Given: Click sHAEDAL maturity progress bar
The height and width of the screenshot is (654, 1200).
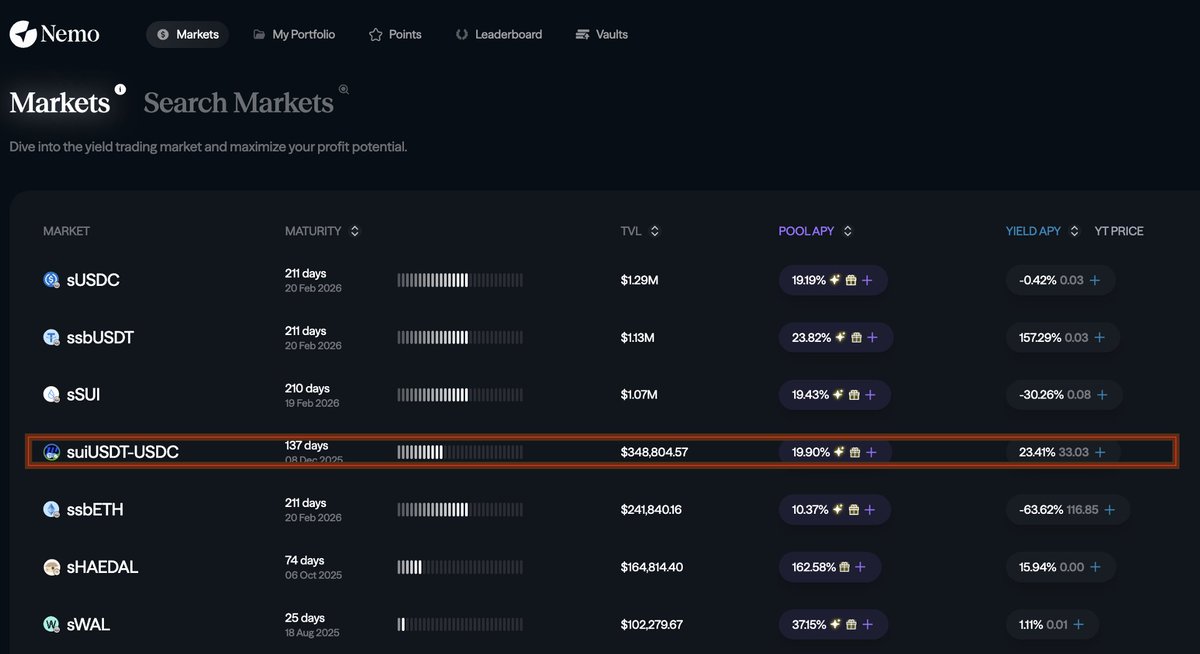Looking at the screenshot, I should 460,568.
